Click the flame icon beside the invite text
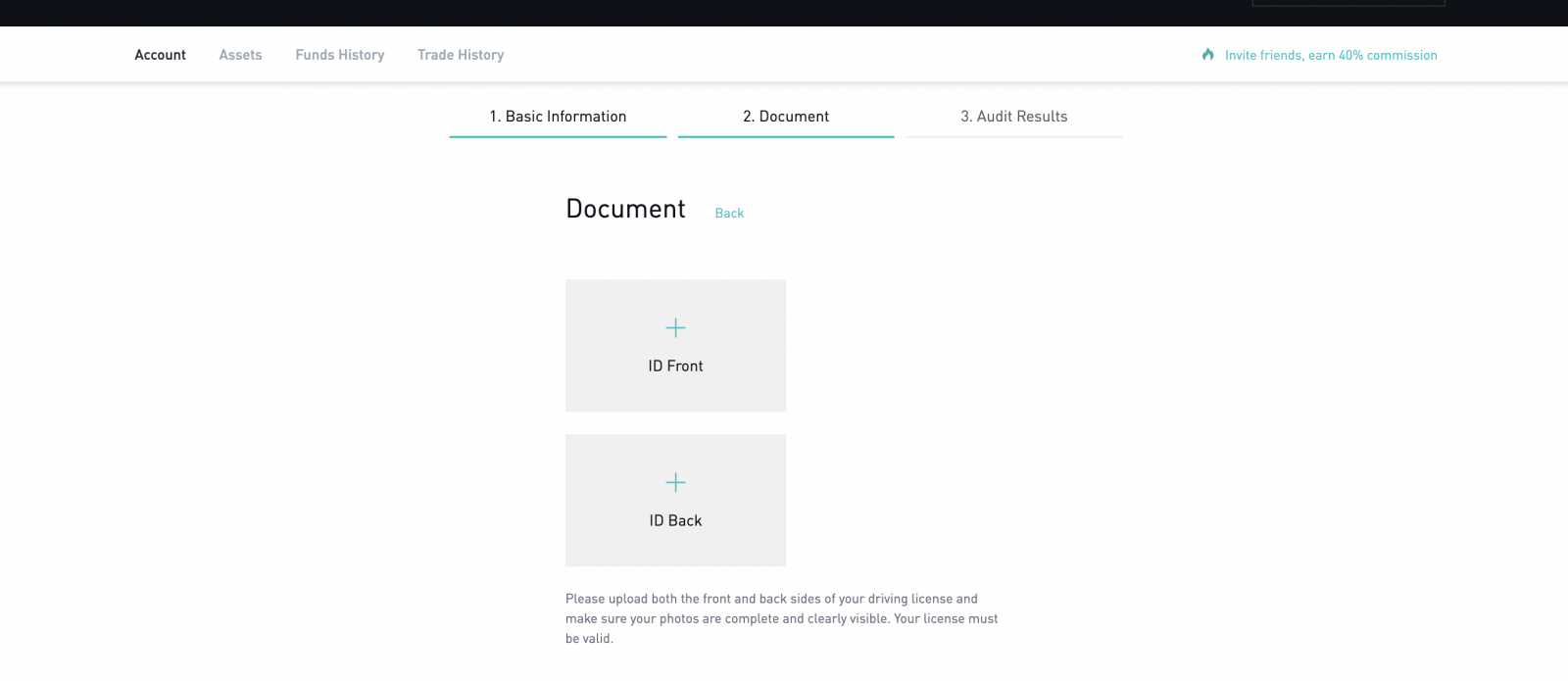Viewport: 1568px width, 681px height. click(x=1207, y=55)
